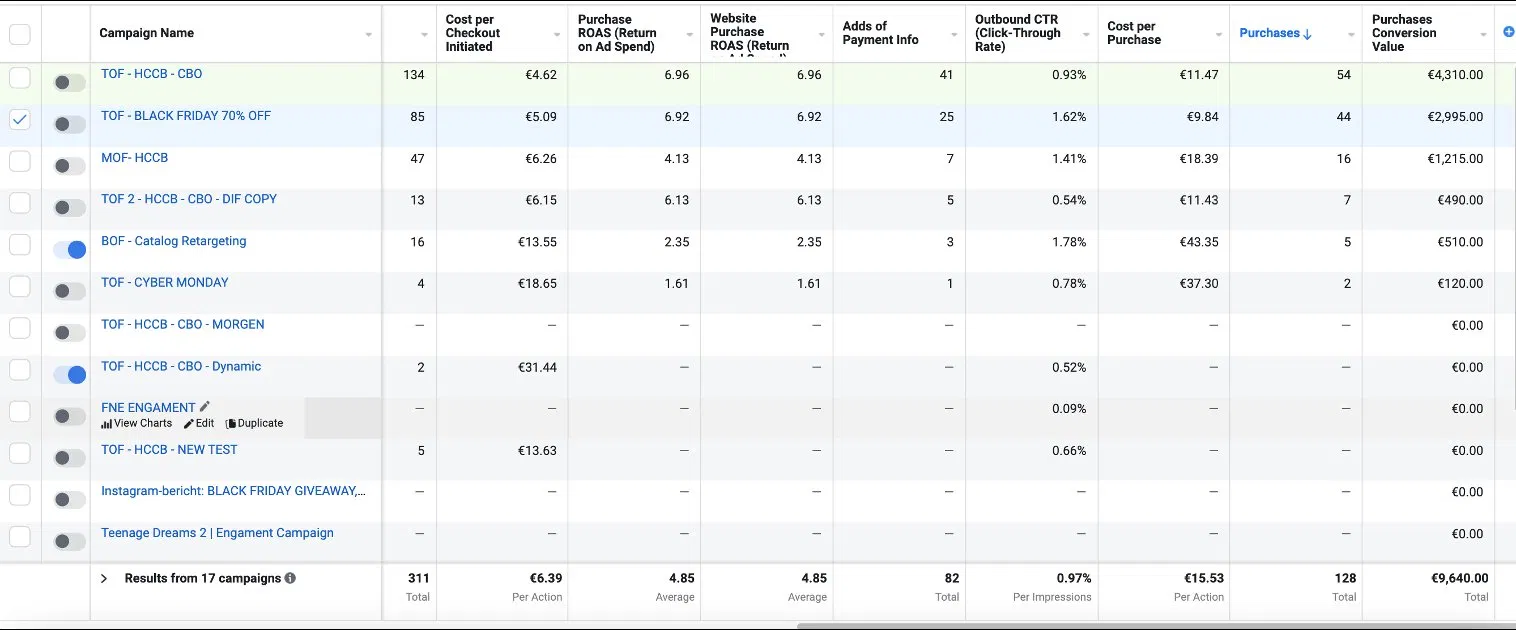Image resolution: width=1516 pixels, height=630 pixels.
Task: Open TOF - HCCB - CBO - Dynamic campaign
Action: point(181,367)
